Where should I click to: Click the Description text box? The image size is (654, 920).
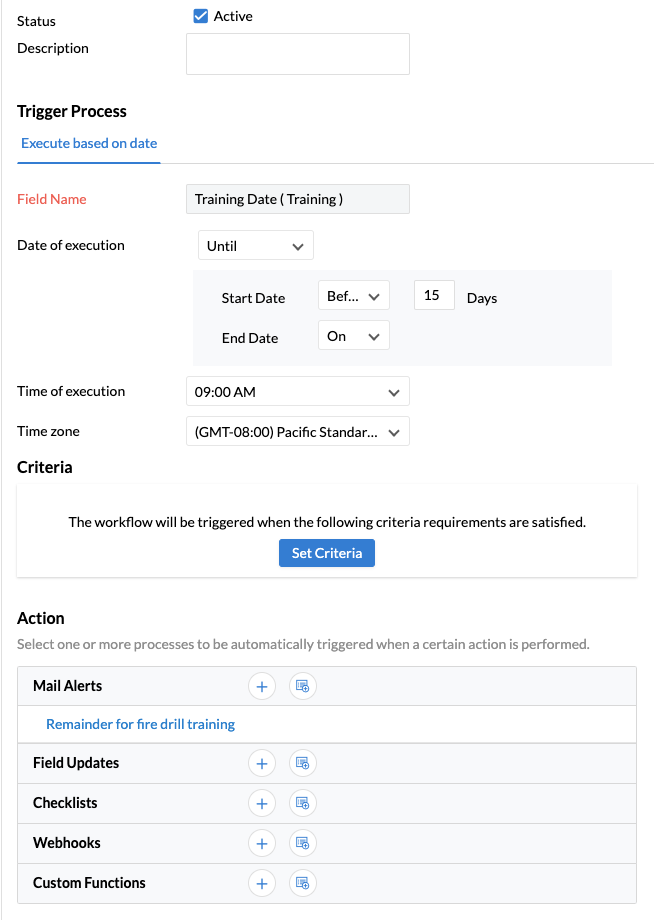pos(298,54)
